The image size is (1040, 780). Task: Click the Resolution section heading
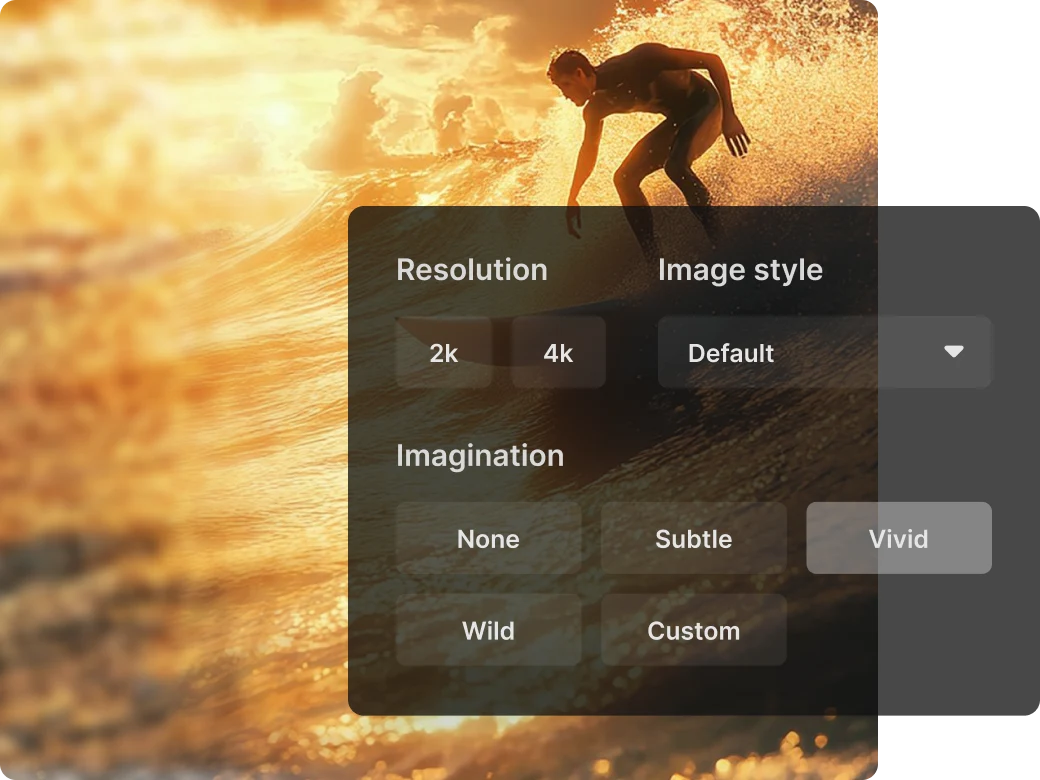pyautogui.click(x=471, y=270)
